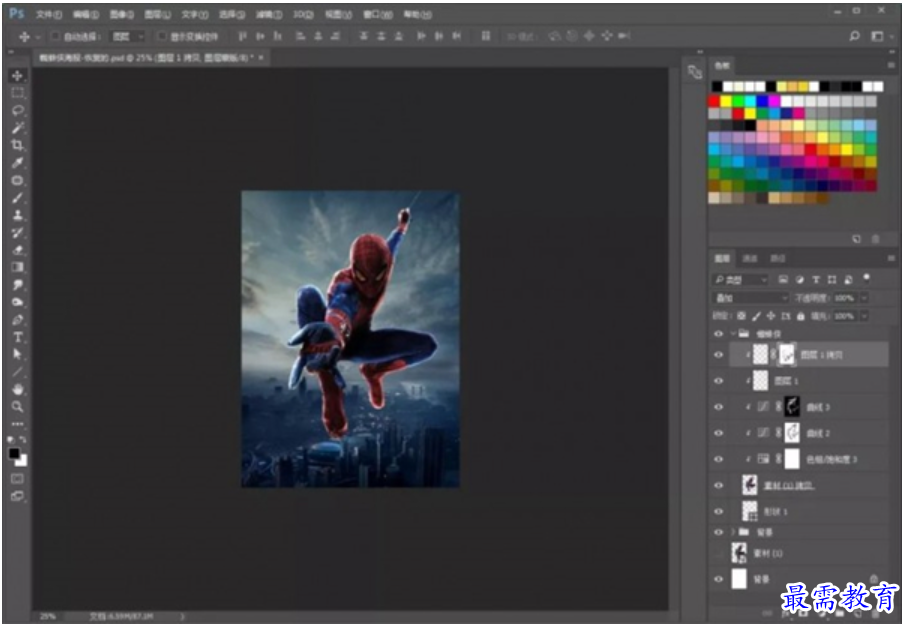The height and width of the screenshot is (629, 905).
Task: Enable the Auto-Select checkbox
Action: point(55,36)
